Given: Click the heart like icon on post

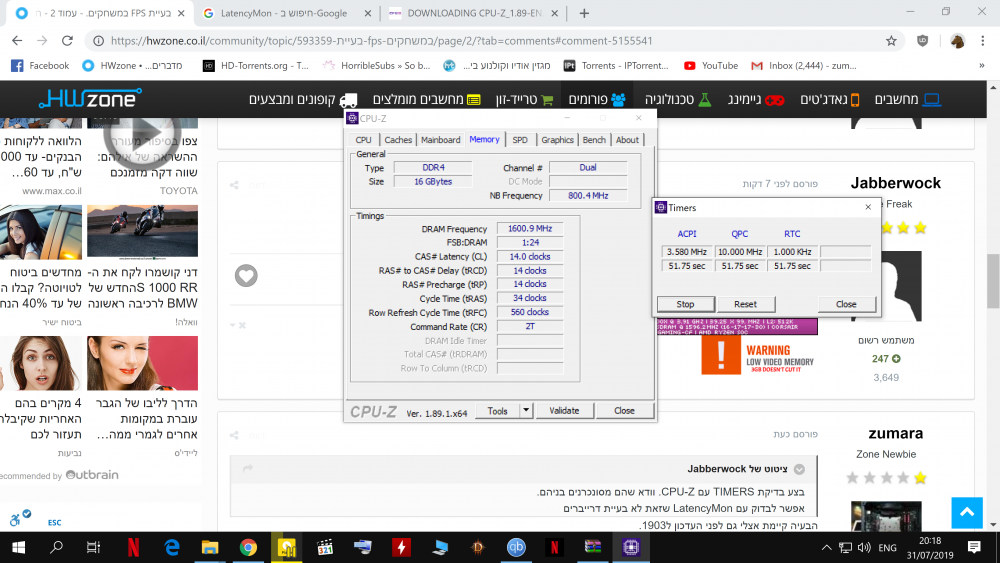Looking at the screenshot, I should pos(246,275).
